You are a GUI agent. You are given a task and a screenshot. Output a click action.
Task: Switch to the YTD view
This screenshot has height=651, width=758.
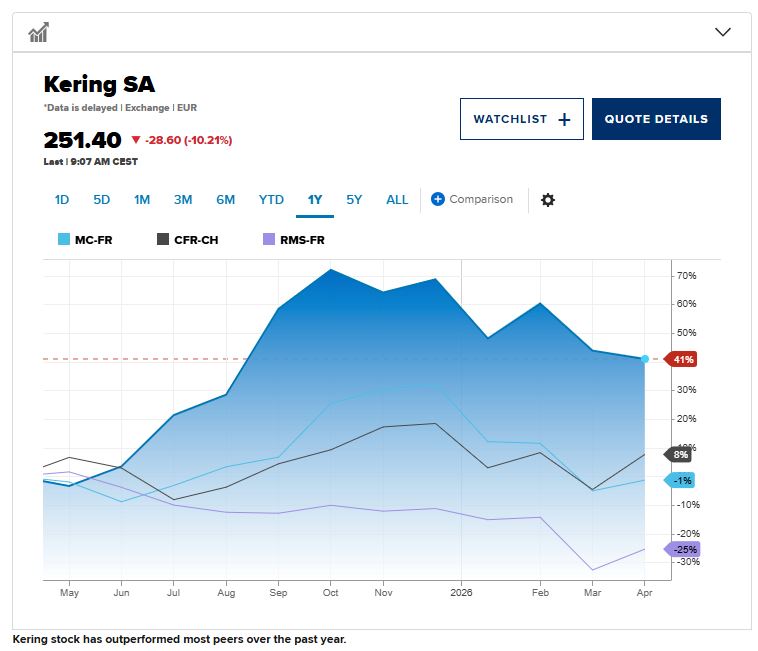tap(271, 200)
